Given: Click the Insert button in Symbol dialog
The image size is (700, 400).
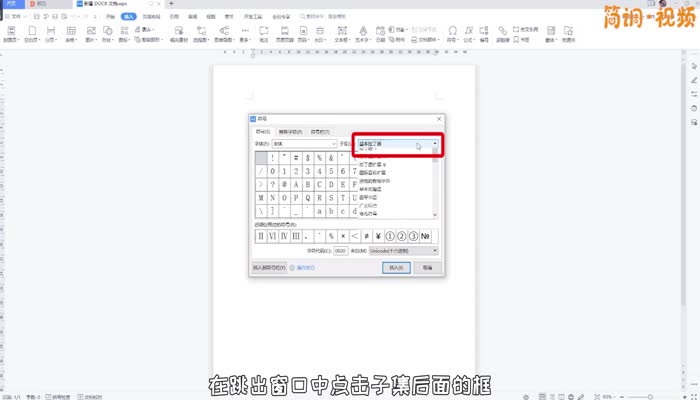Looking at the screenshot, I should point(396,267).
